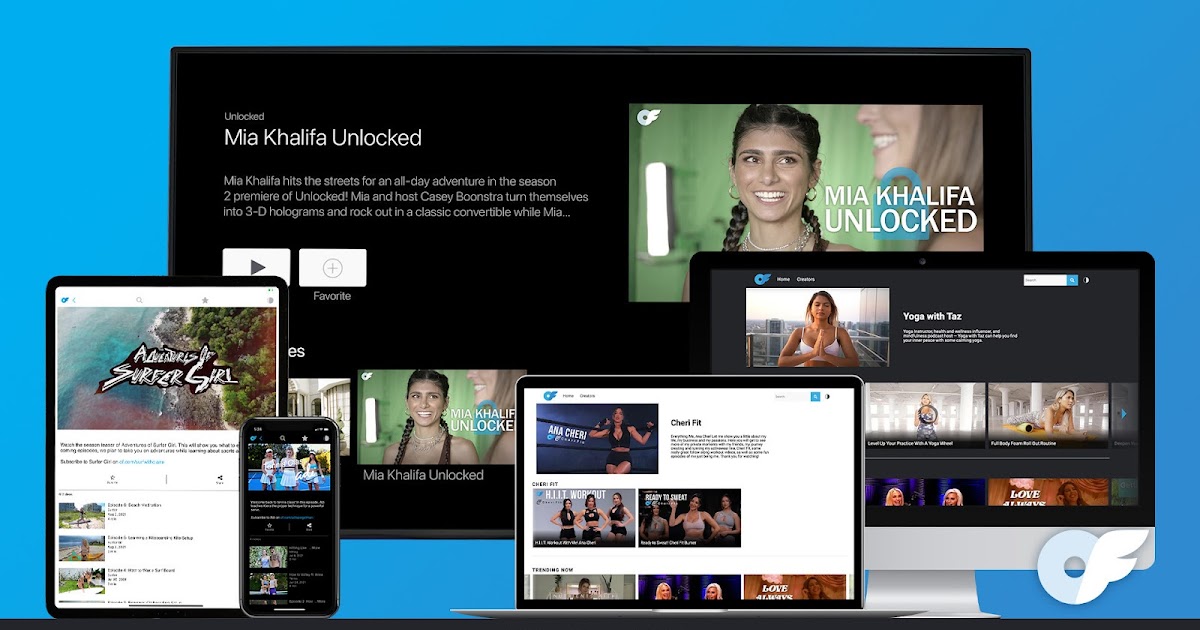Open the Ready to Sweat Cheri Fit video
The height and width of the screenshot is (630, 1200).
[x=689, y=518]
